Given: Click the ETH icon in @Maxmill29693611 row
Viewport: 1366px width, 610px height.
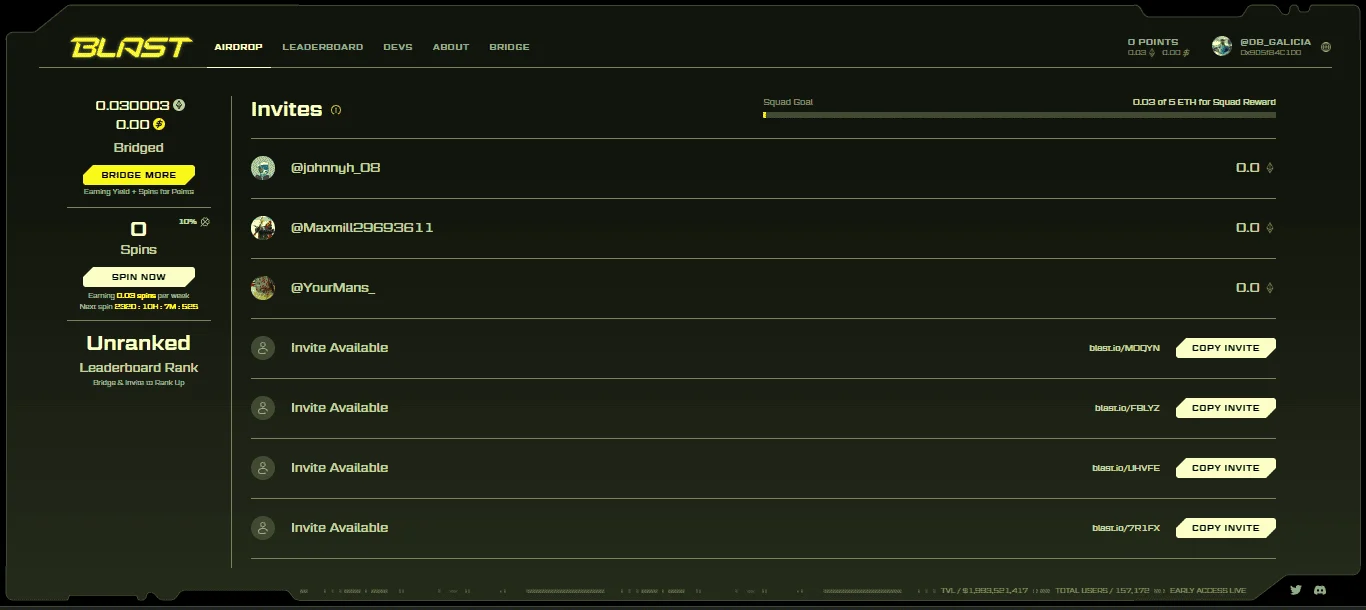Looking at the screenshot, I should coord(1270,228).
